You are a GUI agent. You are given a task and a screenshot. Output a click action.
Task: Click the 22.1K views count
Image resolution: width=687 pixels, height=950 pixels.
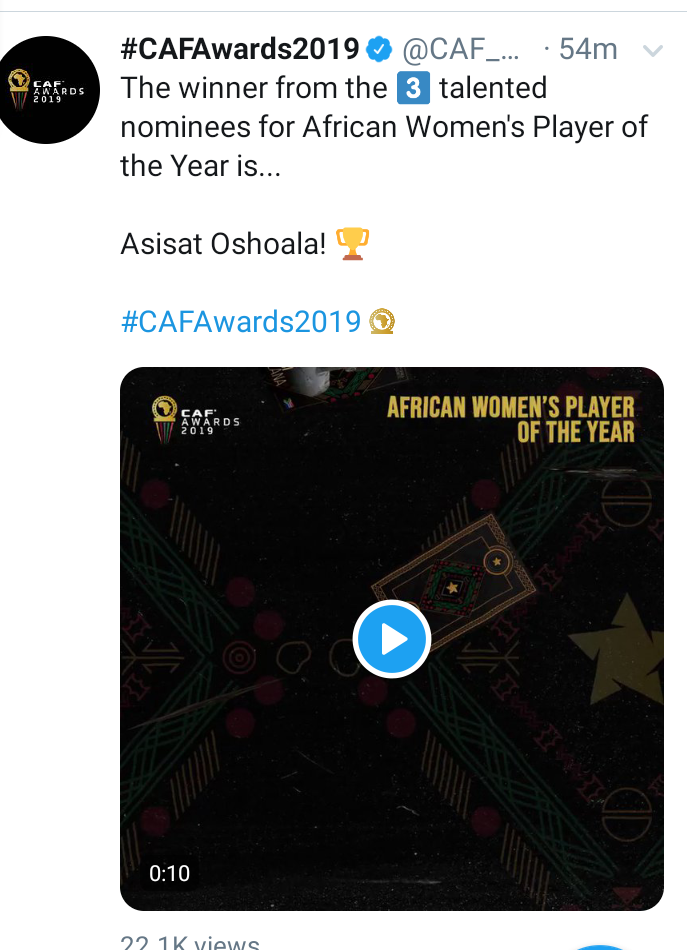pos(190,942)
